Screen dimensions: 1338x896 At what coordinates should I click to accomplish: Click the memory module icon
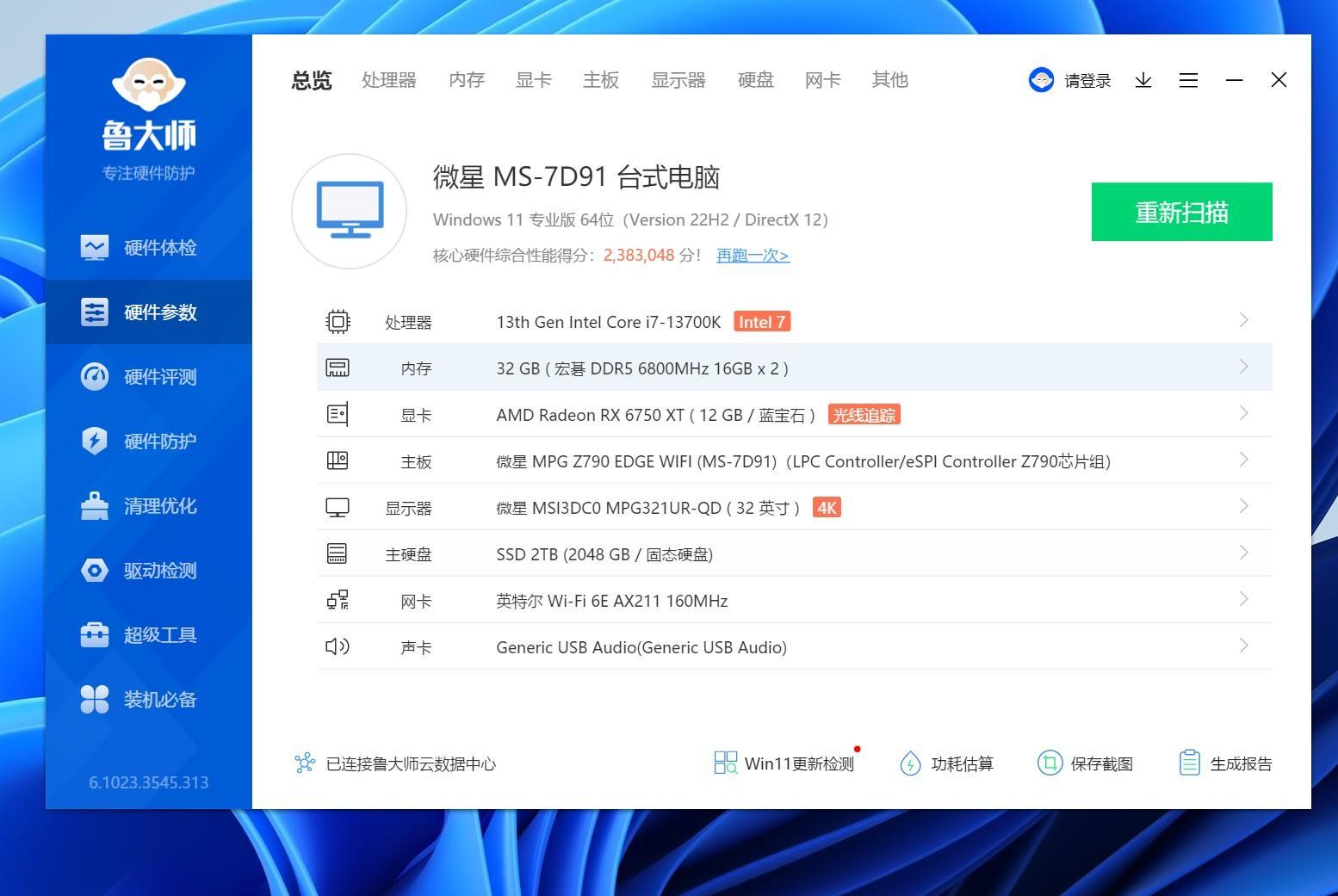tap(338, 368)
